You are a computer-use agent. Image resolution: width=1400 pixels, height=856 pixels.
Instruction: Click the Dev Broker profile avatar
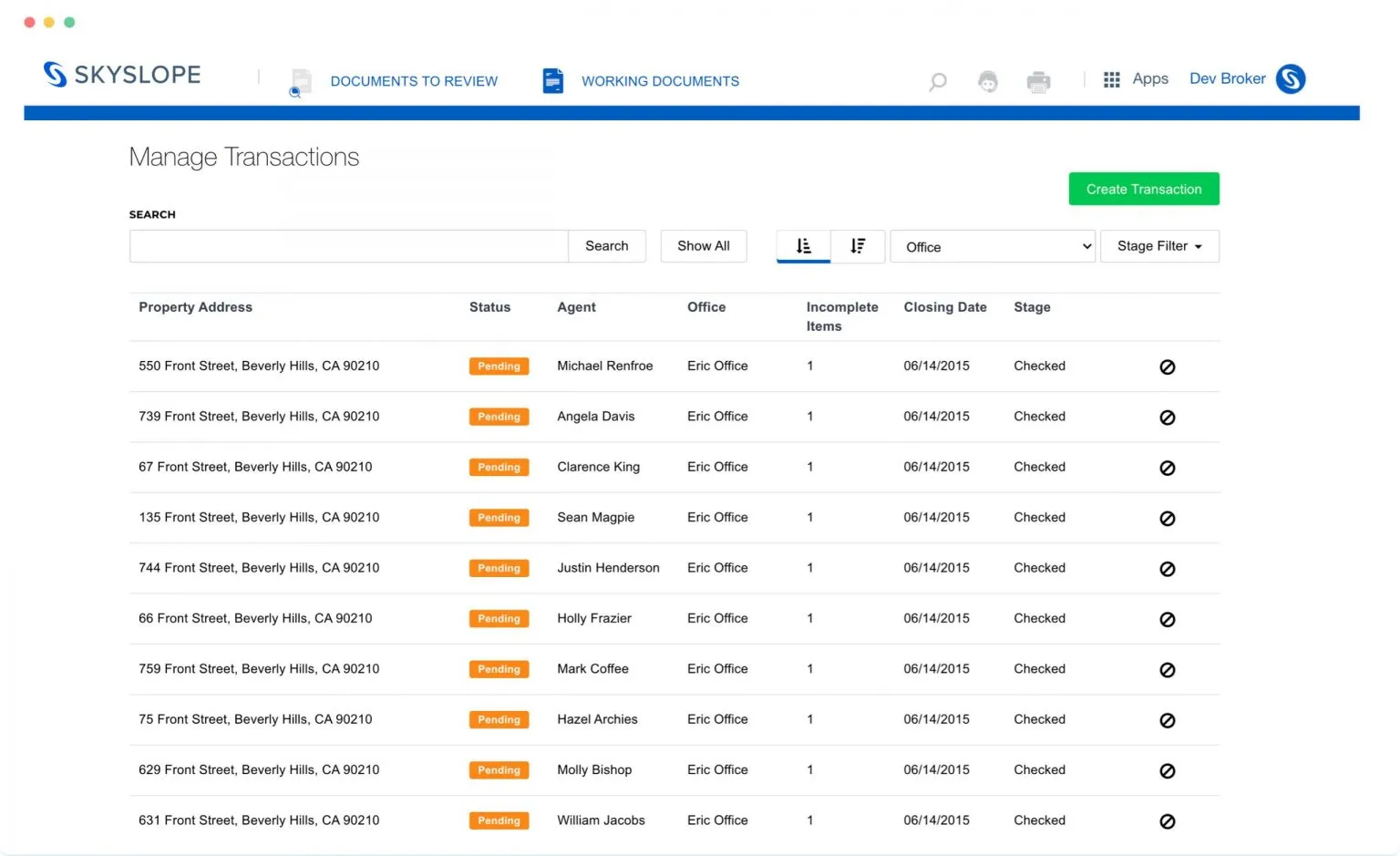point(1290,79)
